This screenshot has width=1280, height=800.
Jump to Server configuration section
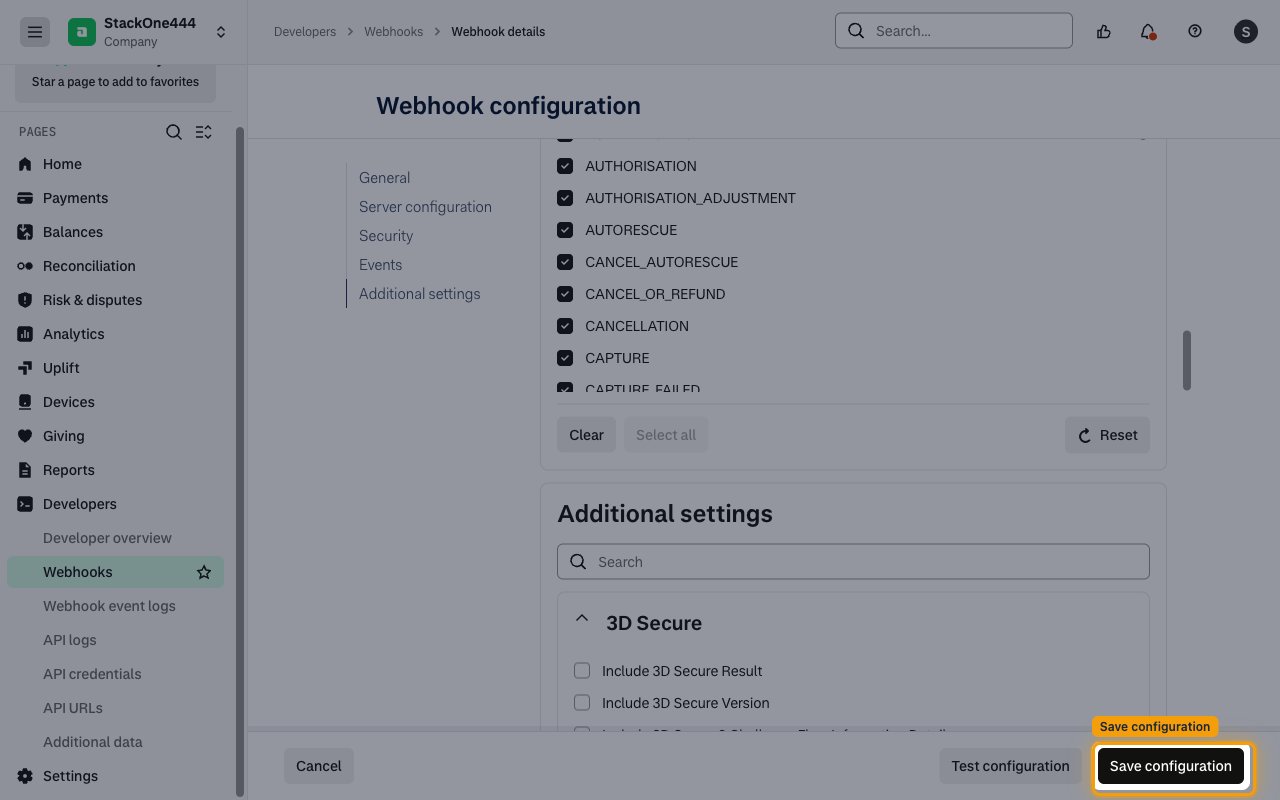click(x=425, y=207)
